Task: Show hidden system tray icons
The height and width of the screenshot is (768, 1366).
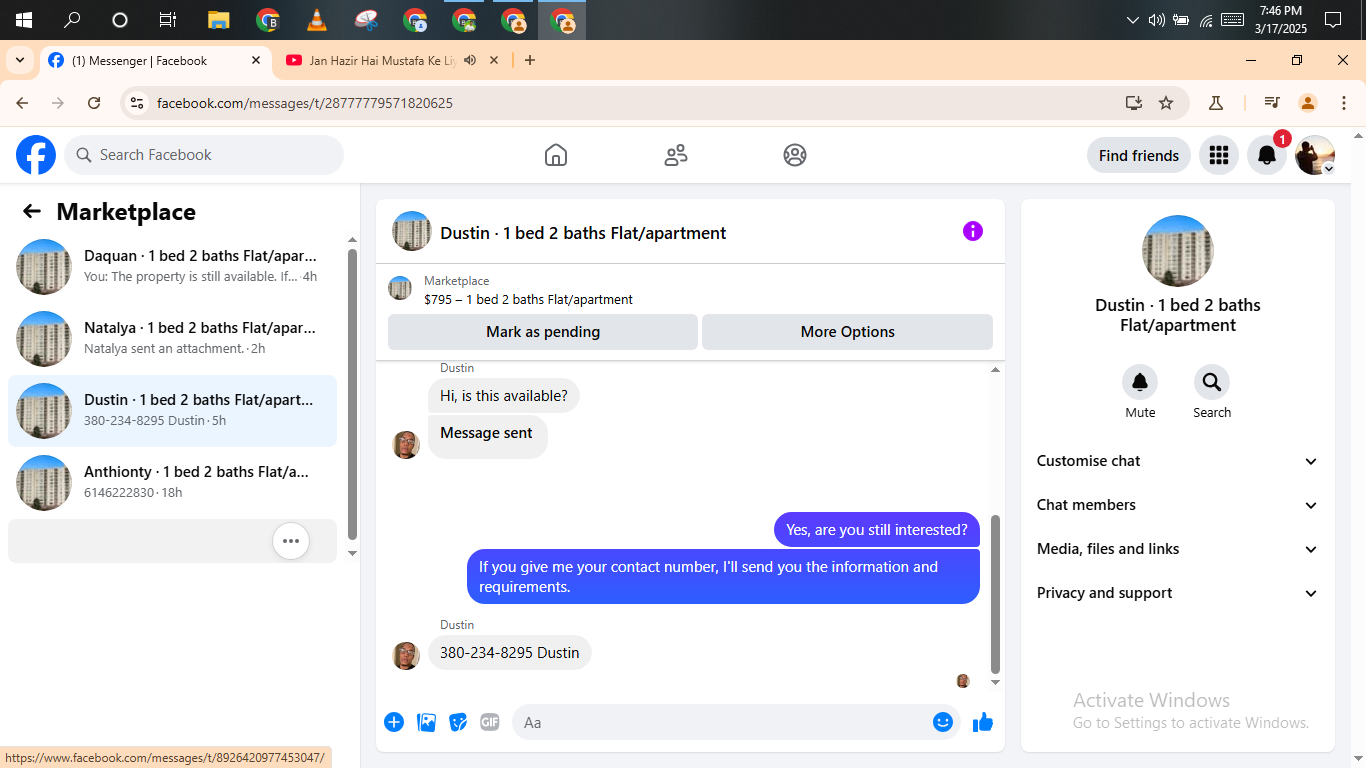Action: coord(1132,20)
